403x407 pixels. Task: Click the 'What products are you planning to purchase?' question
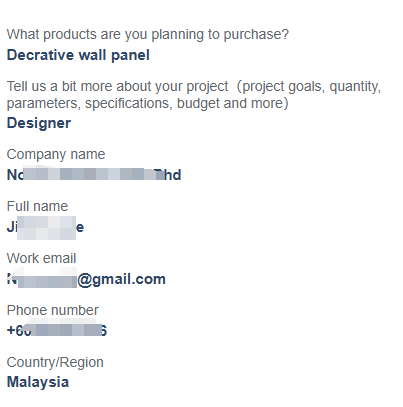[x=148, y=35]
